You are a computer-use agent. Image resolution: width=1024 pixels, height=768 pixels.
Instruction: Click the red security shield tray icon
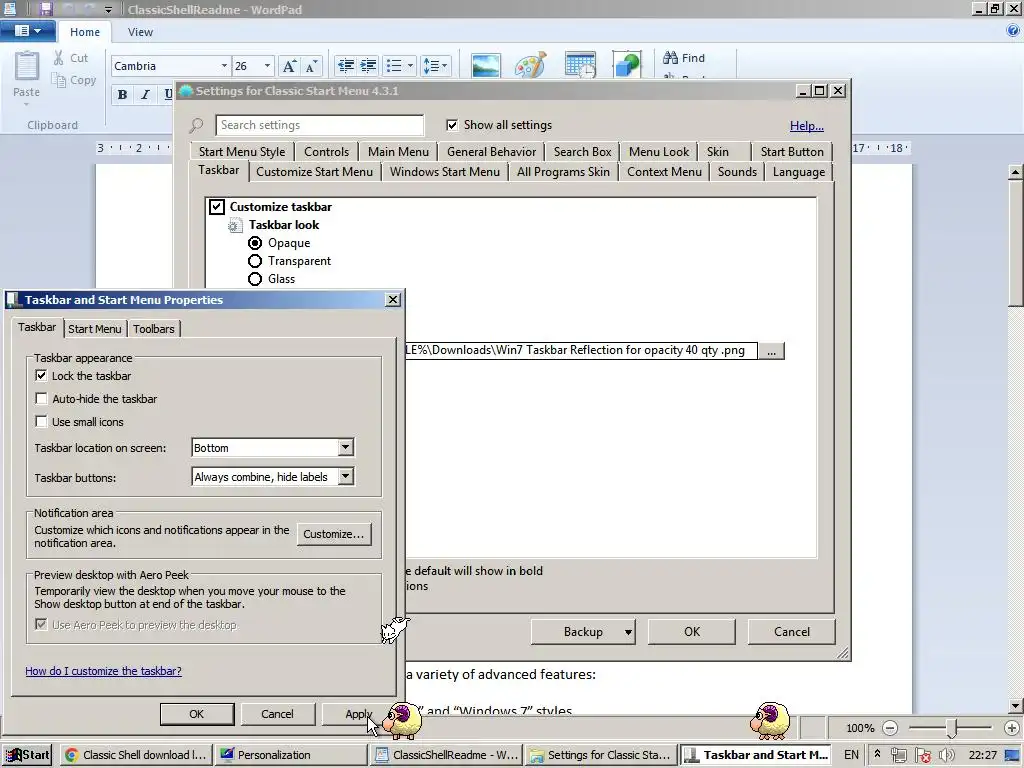pyautogui.click(x=923, y=755)
